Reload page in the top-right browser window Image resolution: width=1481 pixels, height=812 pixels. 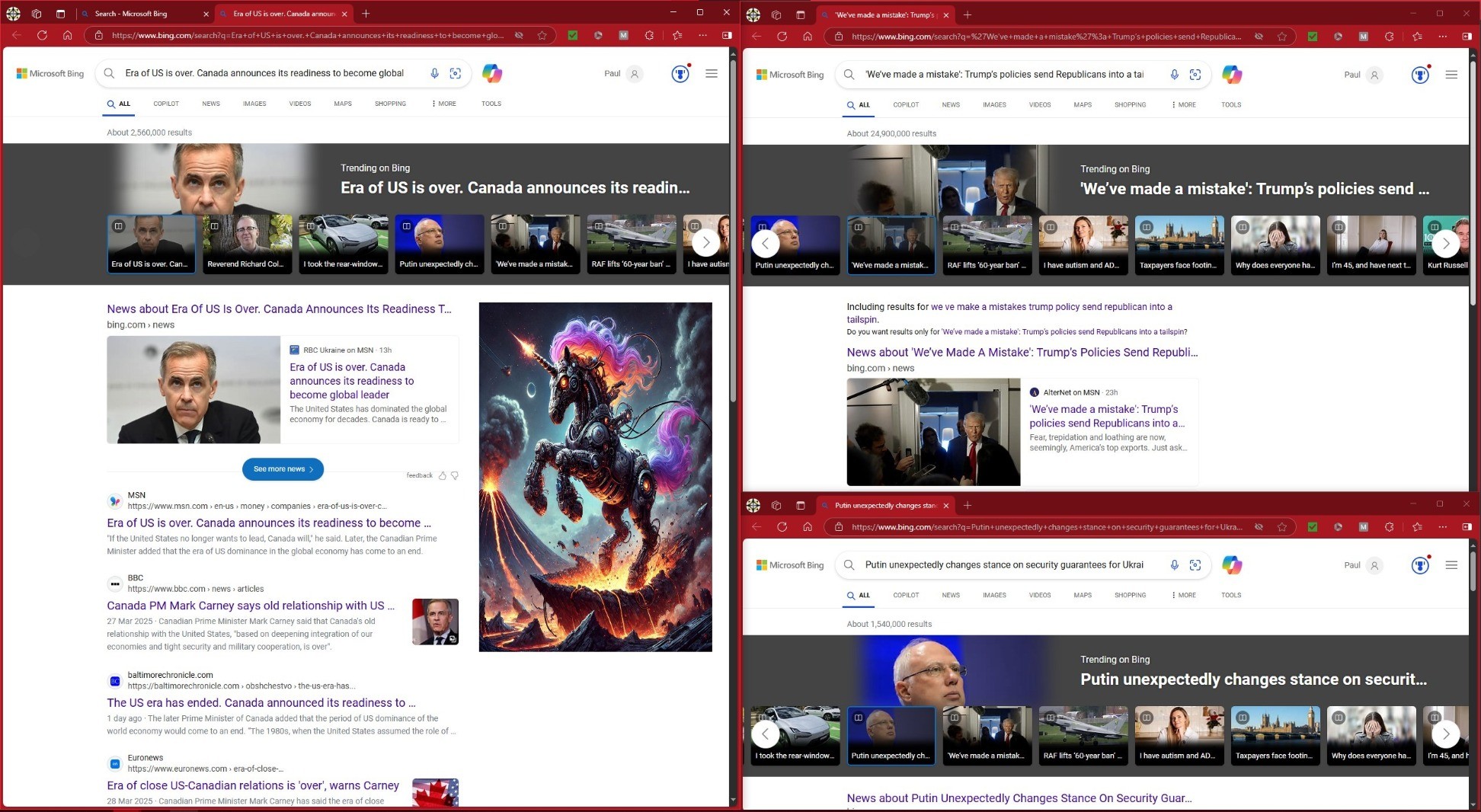coord(782,36)
